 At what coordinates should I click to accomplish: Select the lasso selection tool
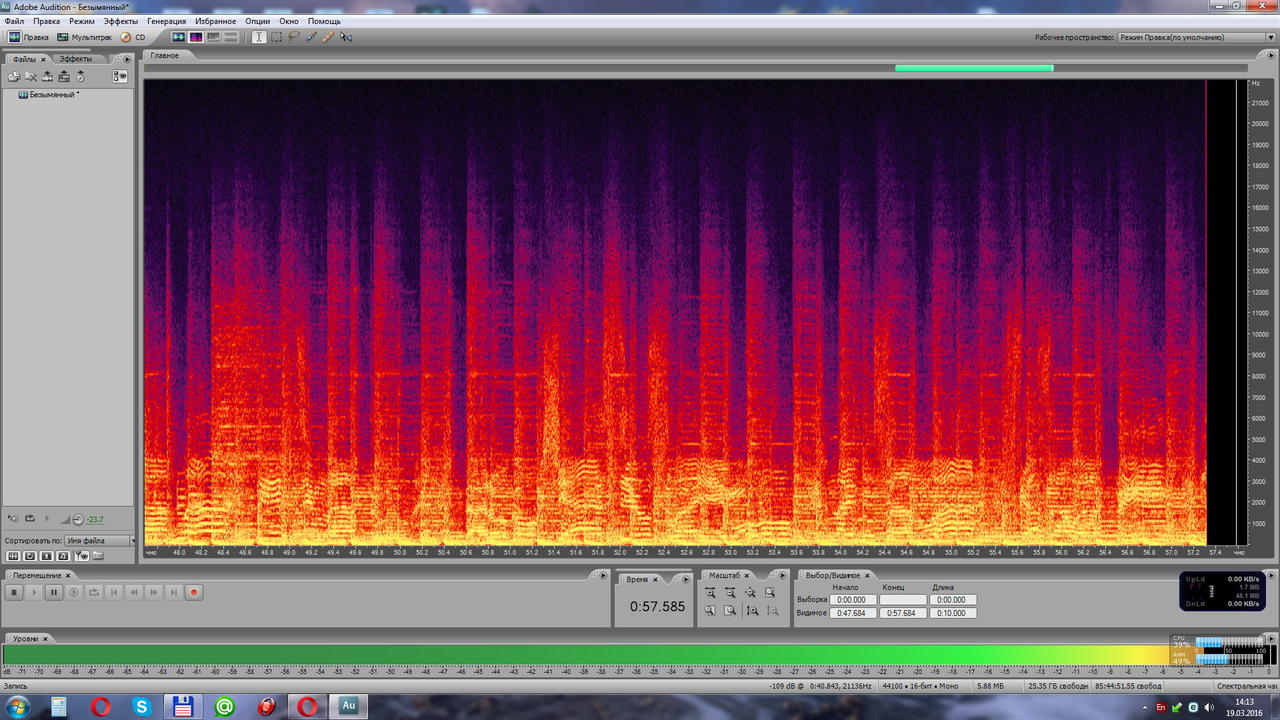pyautogui.click(x=294, y=37)
